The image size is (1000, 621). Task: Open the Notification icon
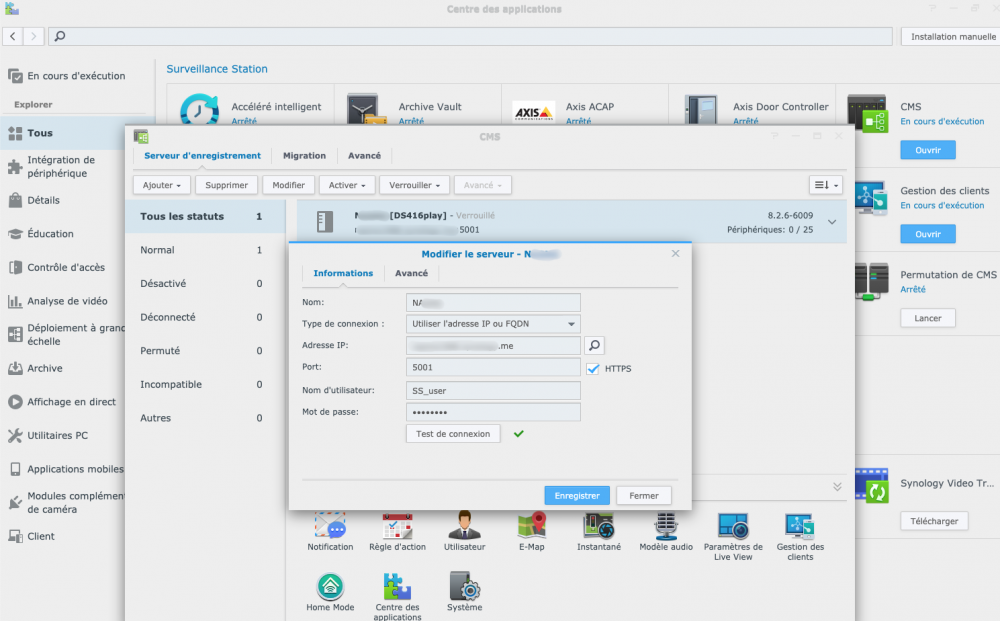[330, 526]
